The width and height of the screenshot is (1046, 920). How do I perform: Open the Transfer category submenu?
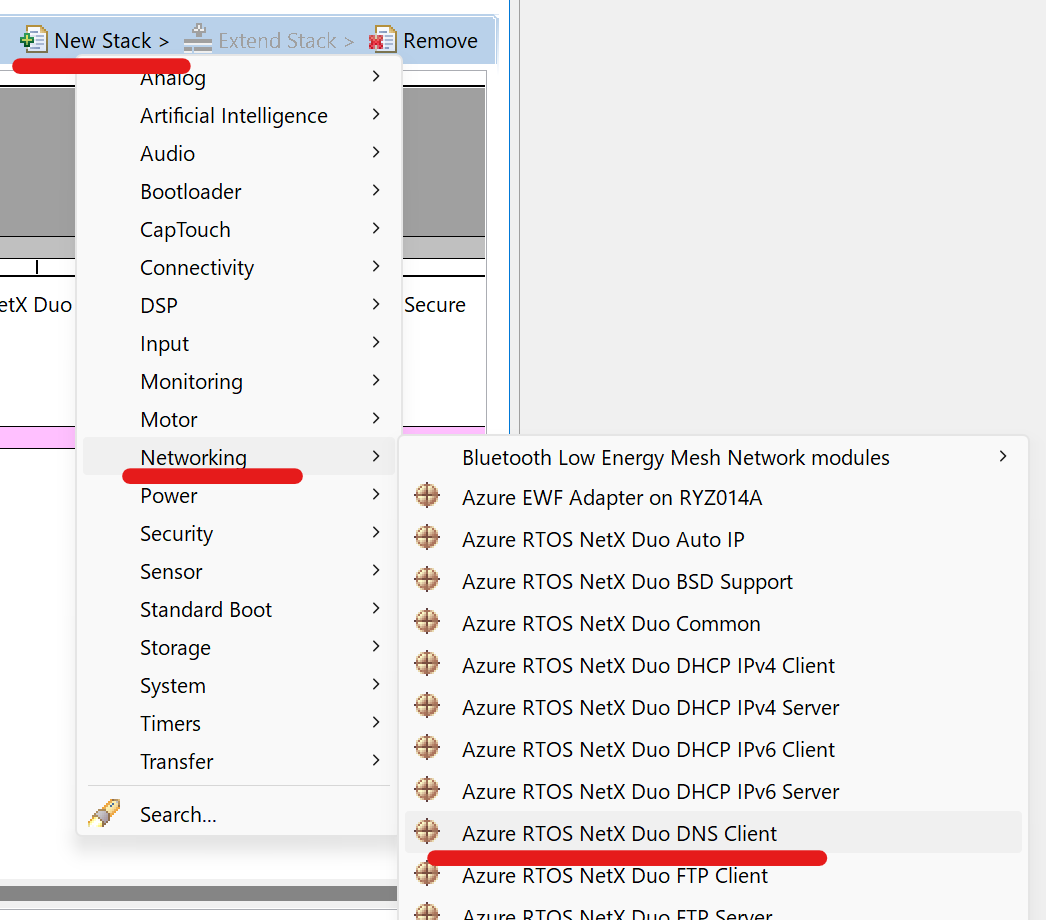click(239, 762)
